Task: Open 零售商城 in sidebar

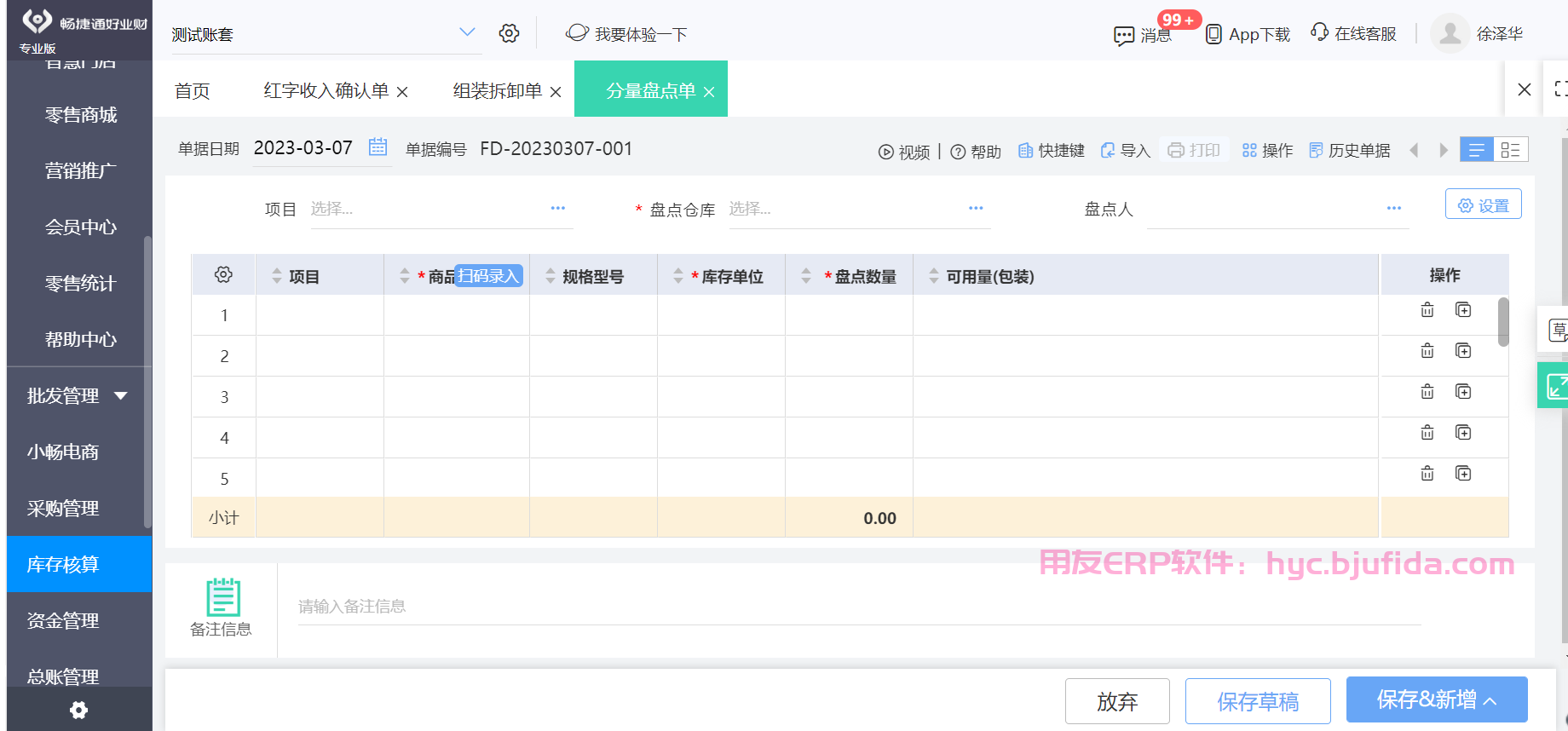Action: click(x=81, y=114)
